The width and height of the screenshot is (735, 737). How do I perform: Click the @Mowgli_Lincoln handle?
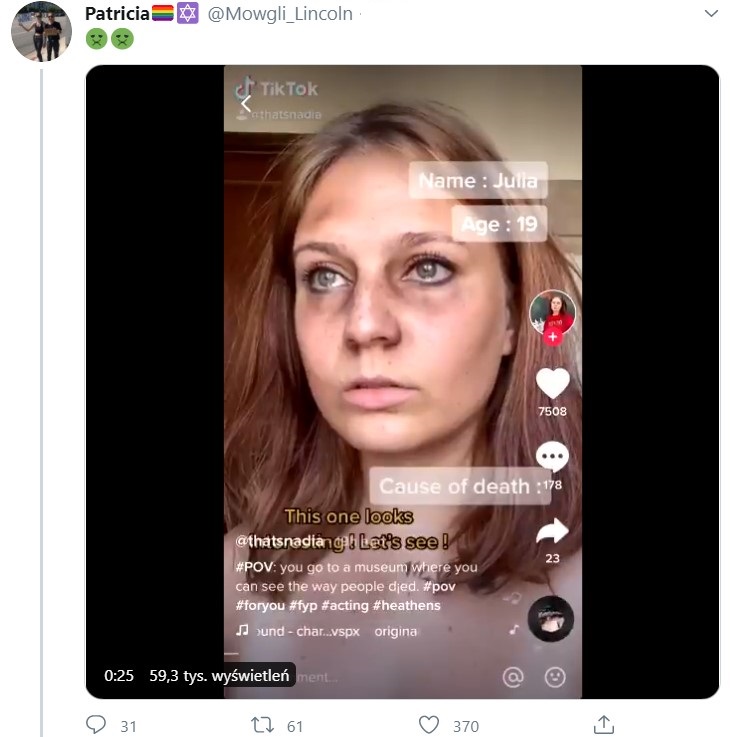click(x=279, y=14)
